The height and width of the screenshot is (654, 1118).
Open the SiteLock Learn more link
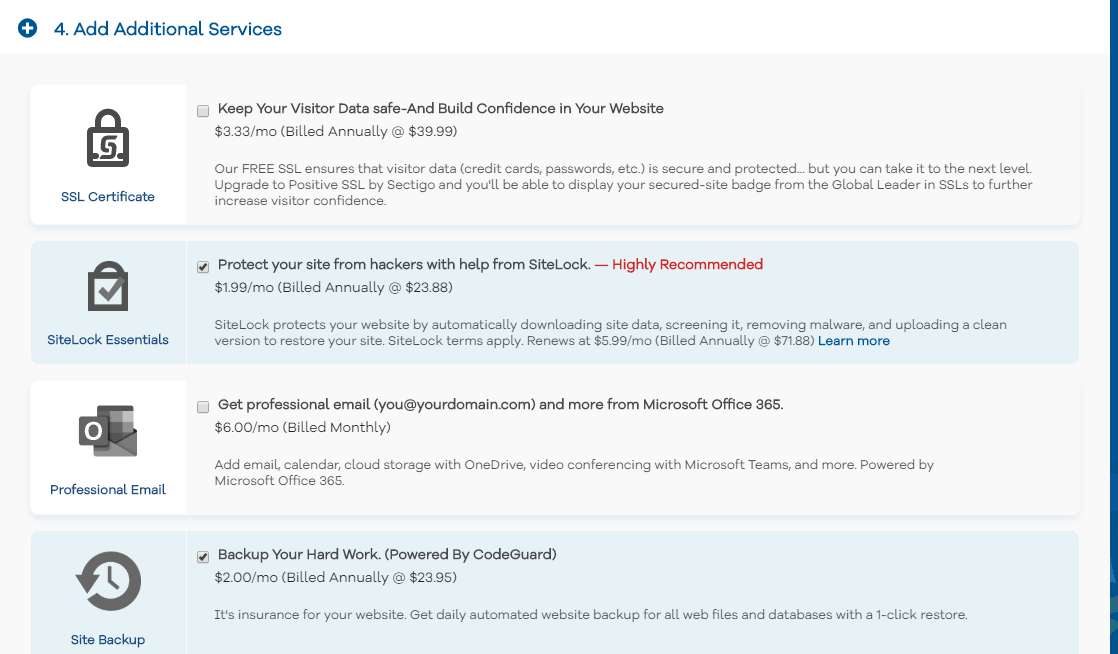[853, 341]
